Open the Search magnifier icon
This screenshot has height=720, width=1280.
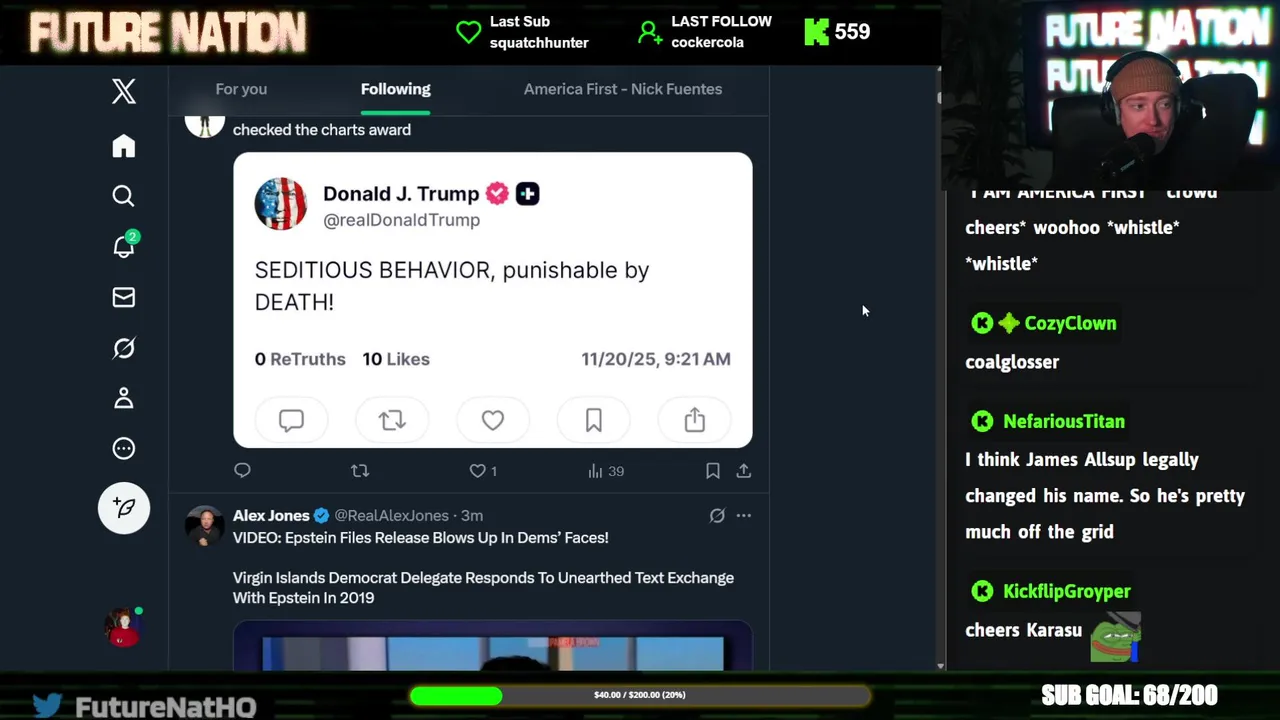(x=124, y=196)
